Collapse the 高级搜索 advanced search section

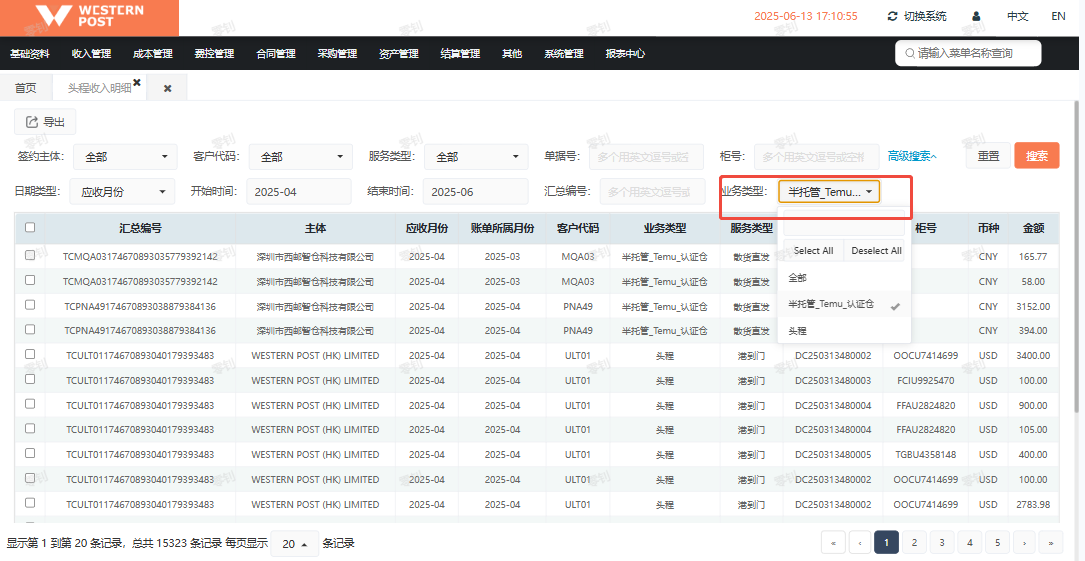[912, 156]
